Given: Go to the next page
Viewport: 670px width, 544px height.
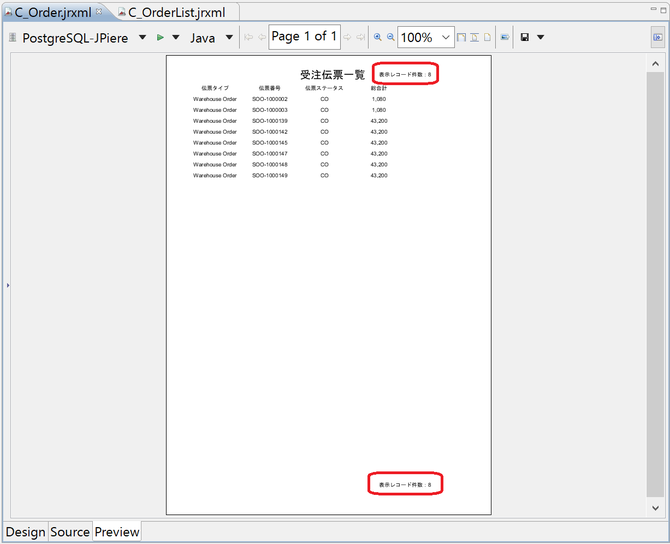Looking at the screenshot, I should (347, 38).
